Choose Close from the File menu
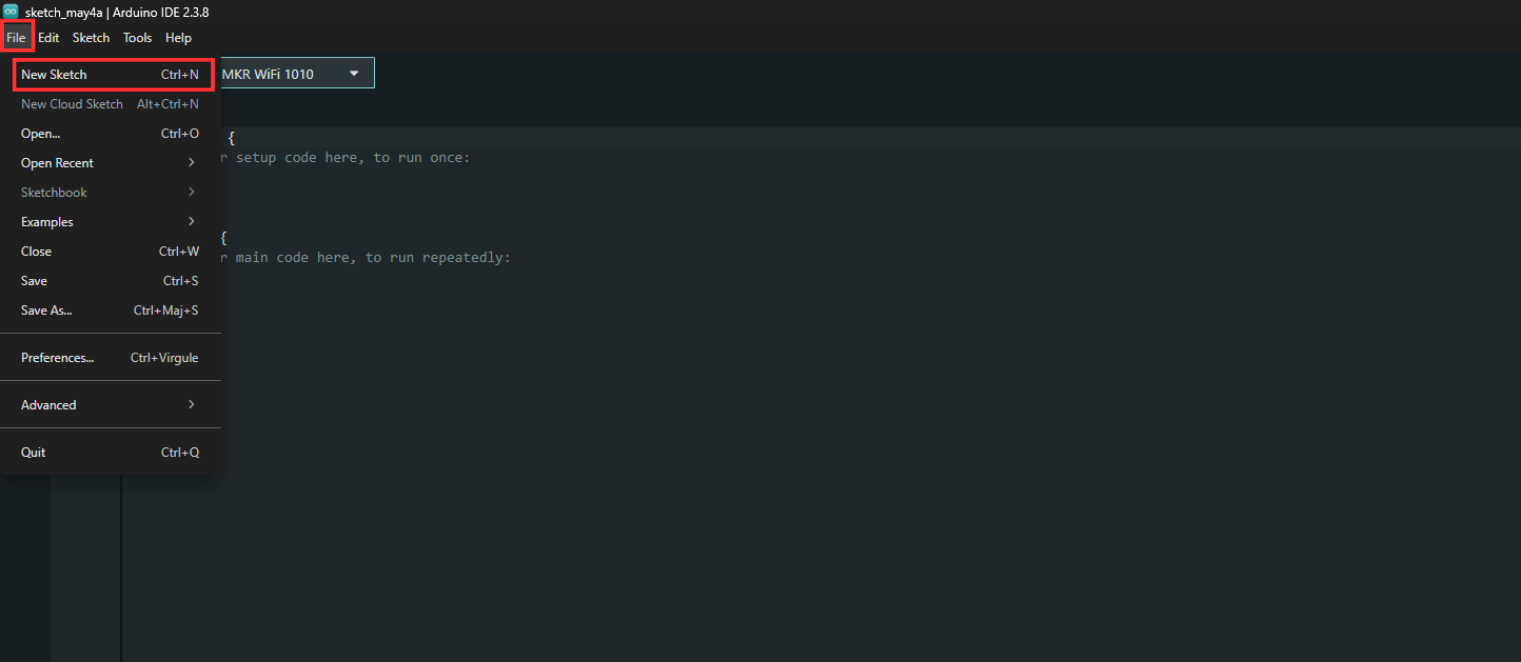The width and height of the screenshot is (1521, 662). pos(111,251)
